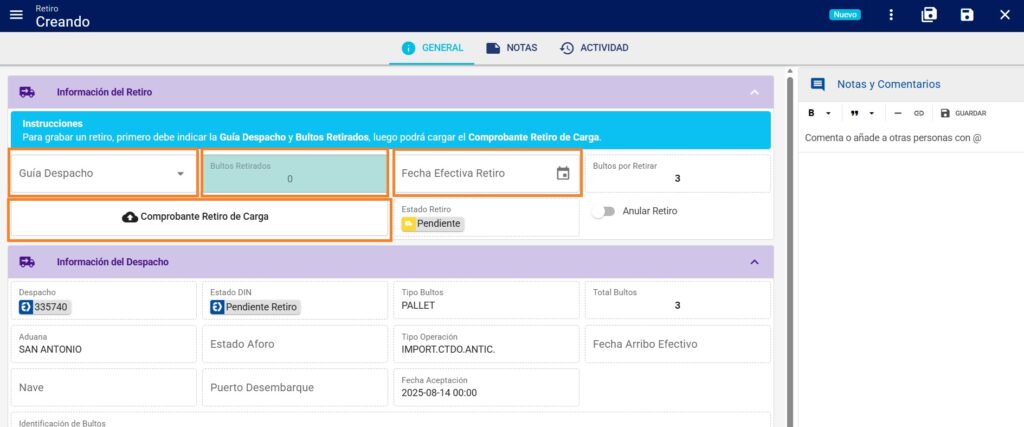Viewport: 1024px width, 427px height.
Task: Open the hamburger navigation menu
Action: pyautogui.click(x=16, y=15)
